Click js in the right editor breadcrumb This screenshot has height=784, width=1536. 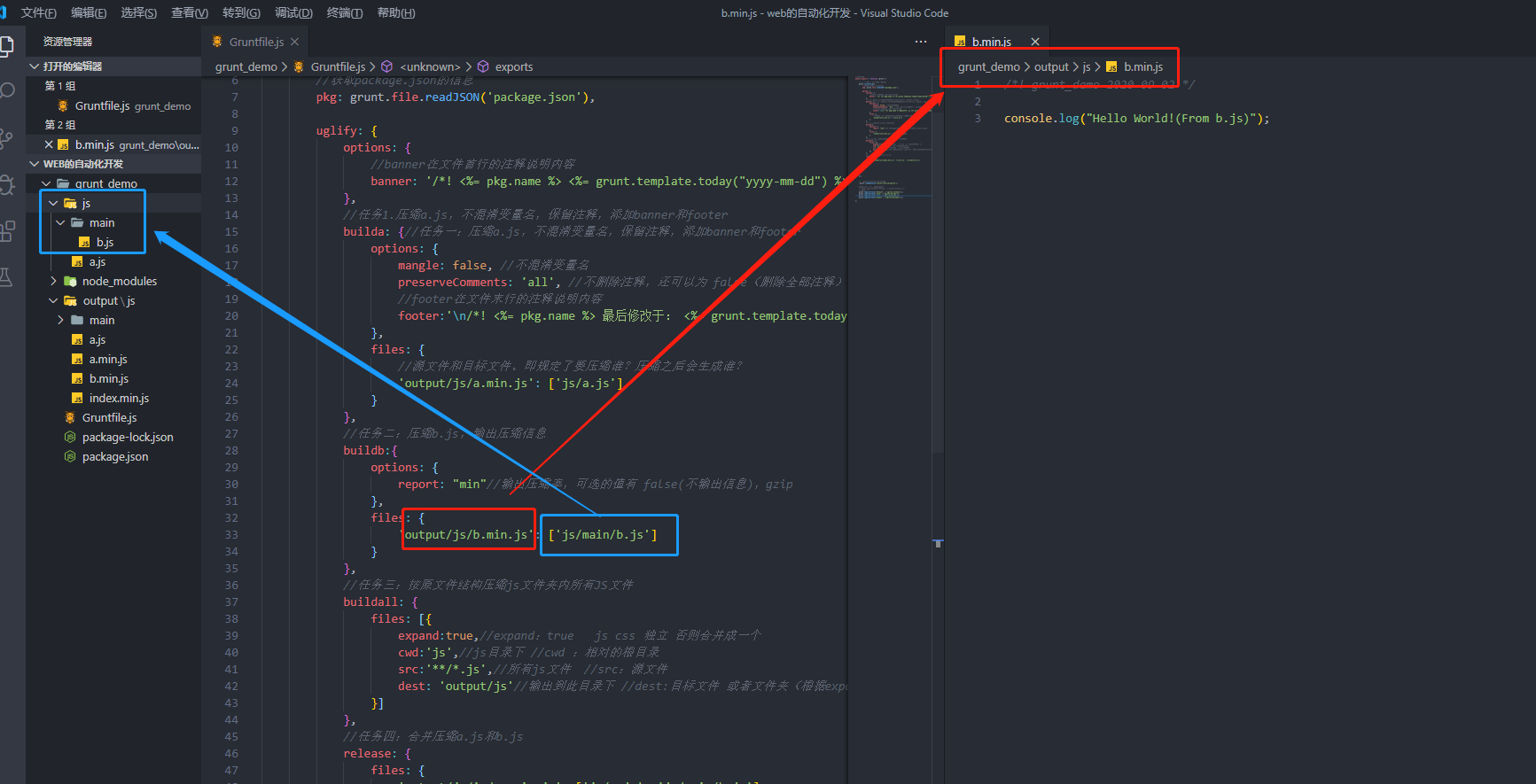coord(1087,66)
